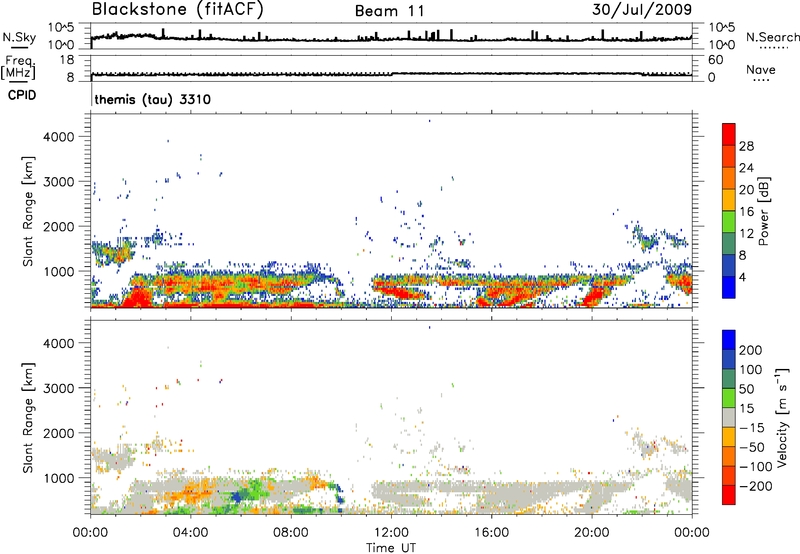Click the grey swatch on the Velocity colorbar
The image size is (800, 554).
[x=729, y=417]
